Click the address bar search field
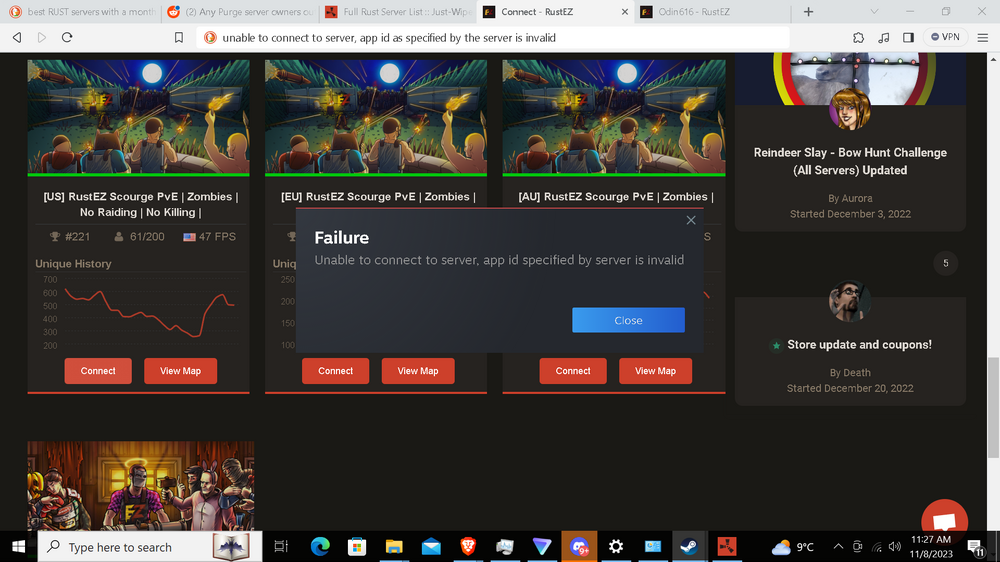Image resolution: width=1000 pixels, height=562 pixels. pos(500,37)
